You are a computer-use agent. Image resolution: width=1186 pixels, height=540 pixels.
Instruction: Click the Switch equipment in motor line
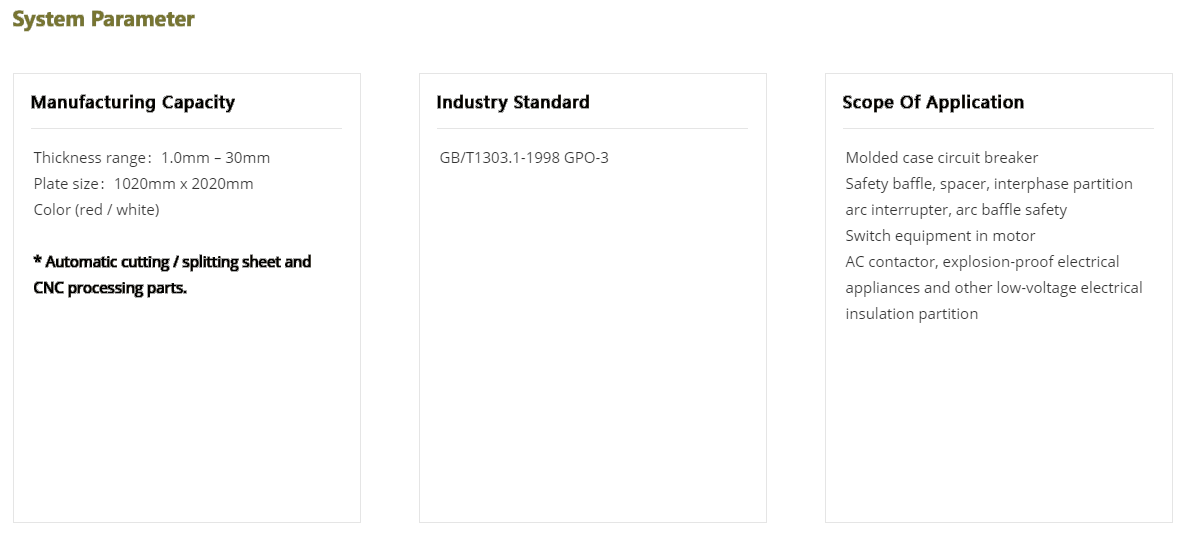coord(940,236)
